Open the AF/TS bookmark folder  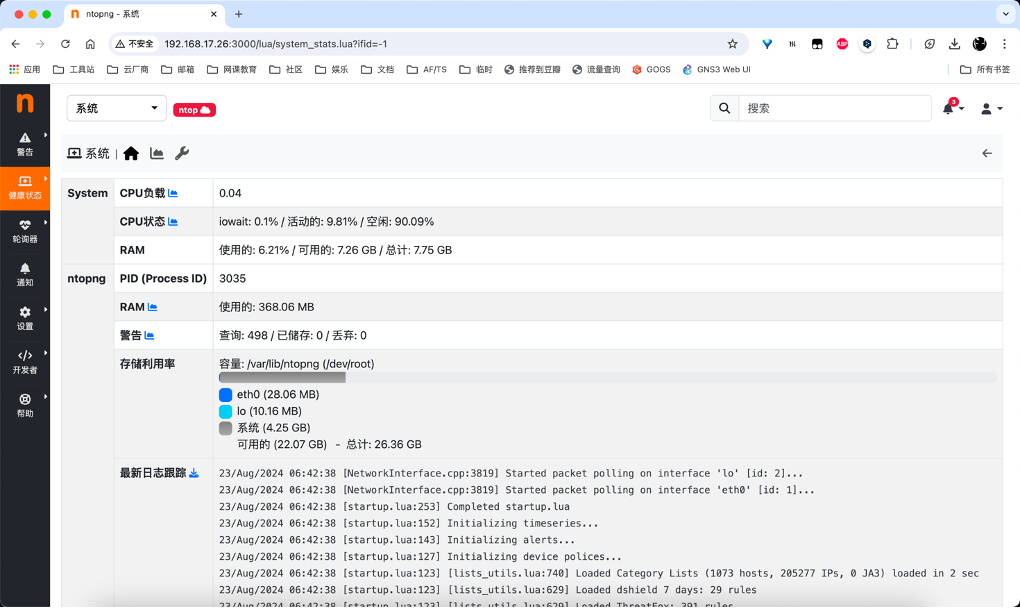[x=427, y=69]
